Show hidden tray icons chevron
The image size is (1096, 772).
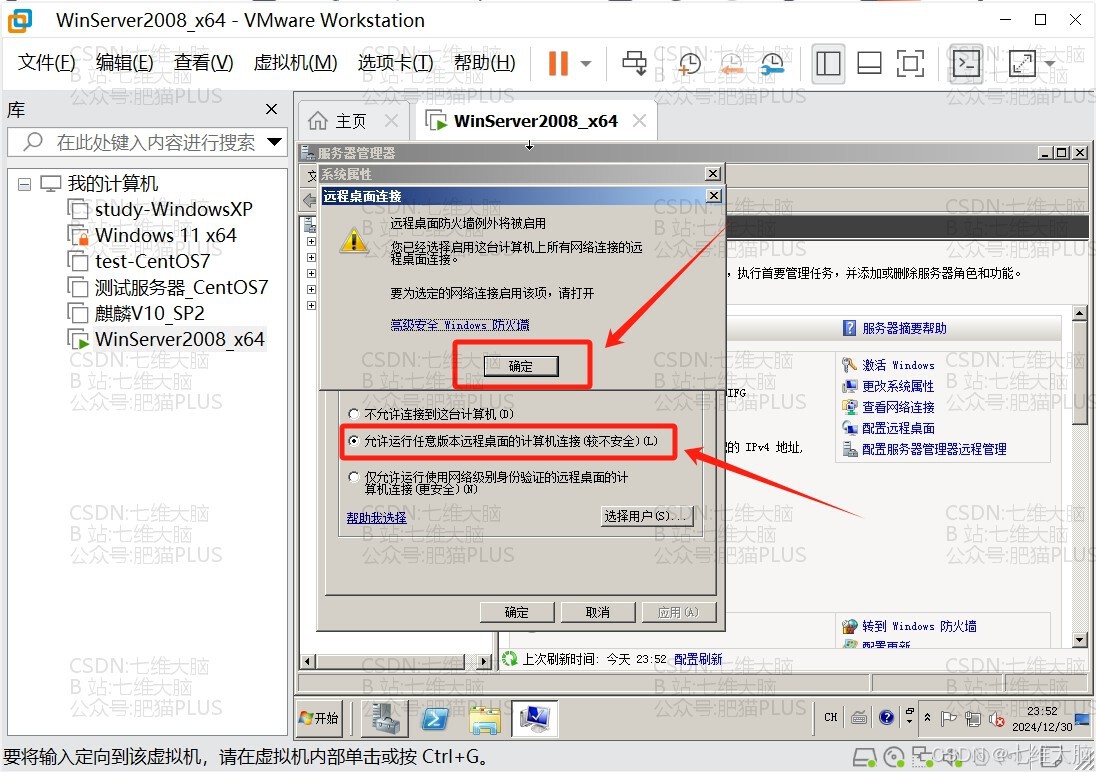tap(928, 717)
